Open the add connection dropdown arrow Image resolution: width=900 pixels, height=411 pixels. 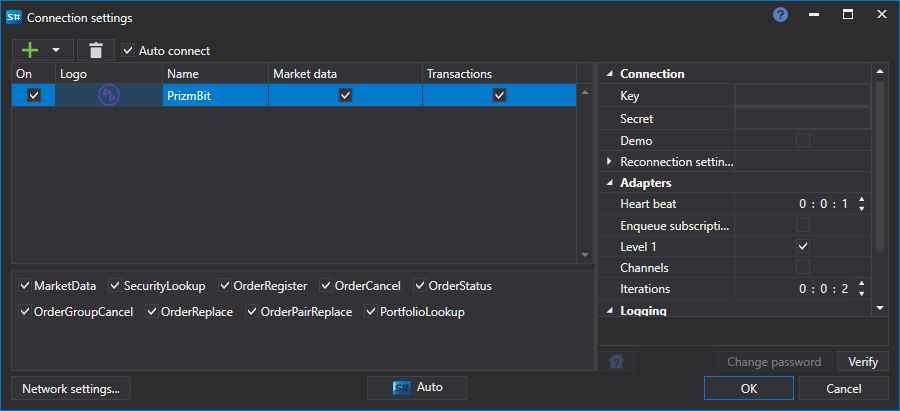tap(56, 51)
